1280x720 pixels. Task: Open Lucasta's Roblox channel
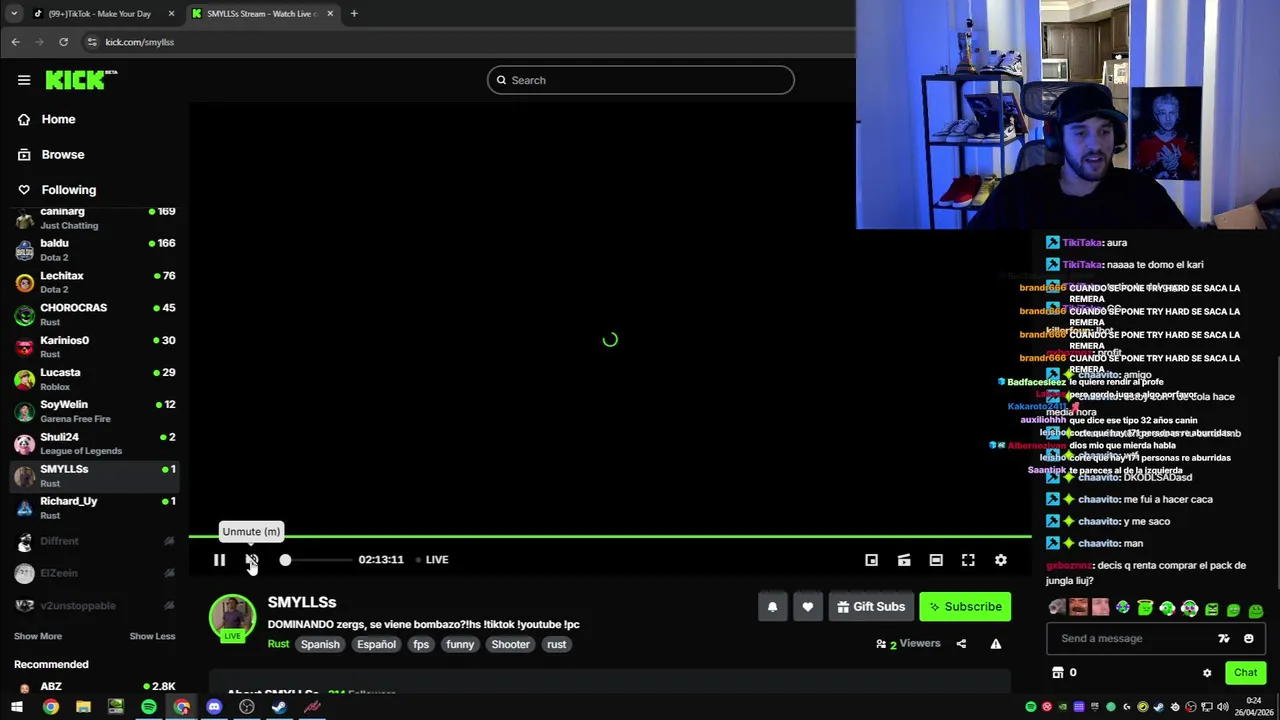pyautogui.click(x=95, y=379)
